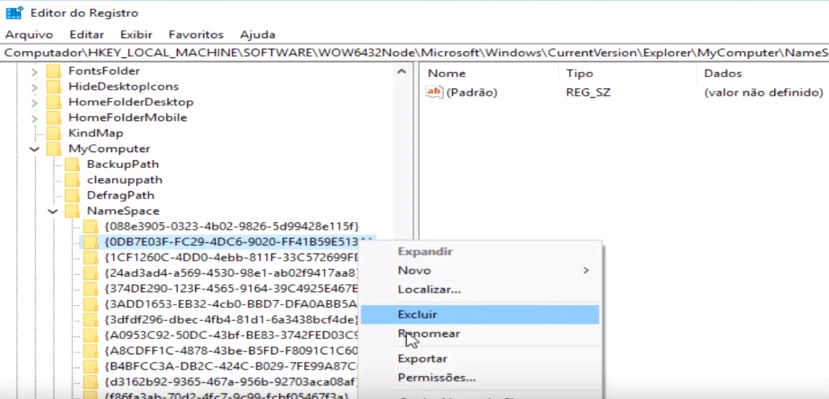The width and height of the screenshot is (829, 399).
Task: Collapse the MyComputer key
Action: click(34, 149)
